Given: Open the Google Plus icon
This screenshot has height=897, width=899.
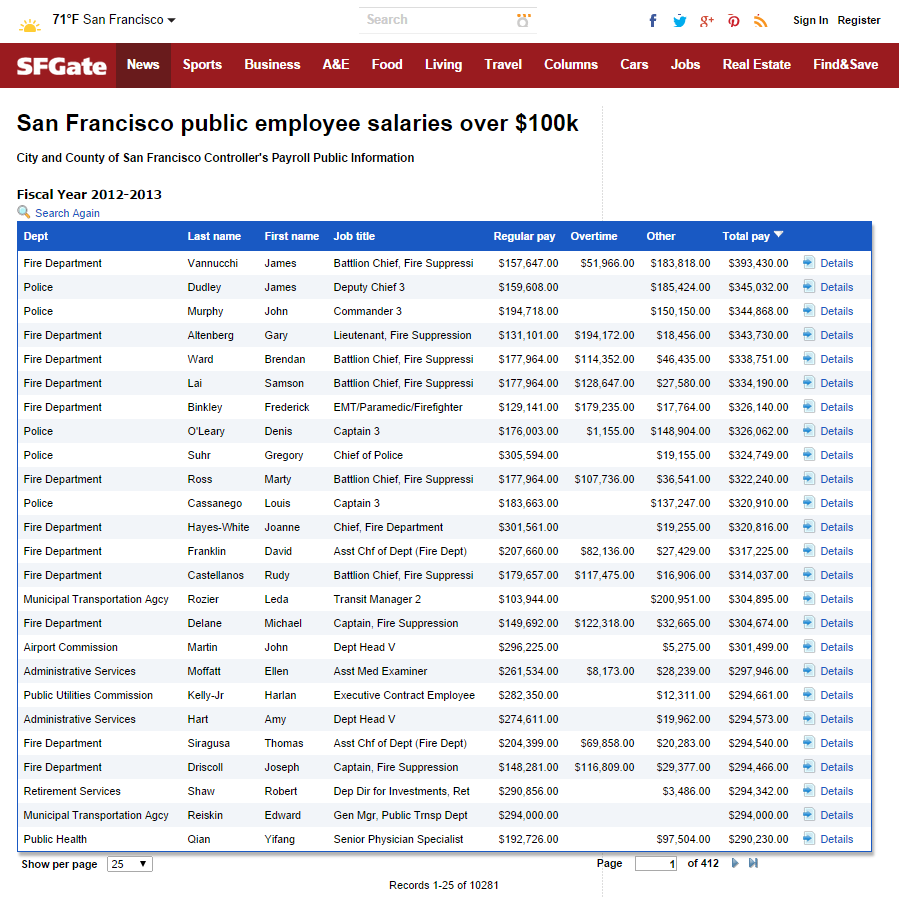Looking at the screenshot, I should 707,21.
